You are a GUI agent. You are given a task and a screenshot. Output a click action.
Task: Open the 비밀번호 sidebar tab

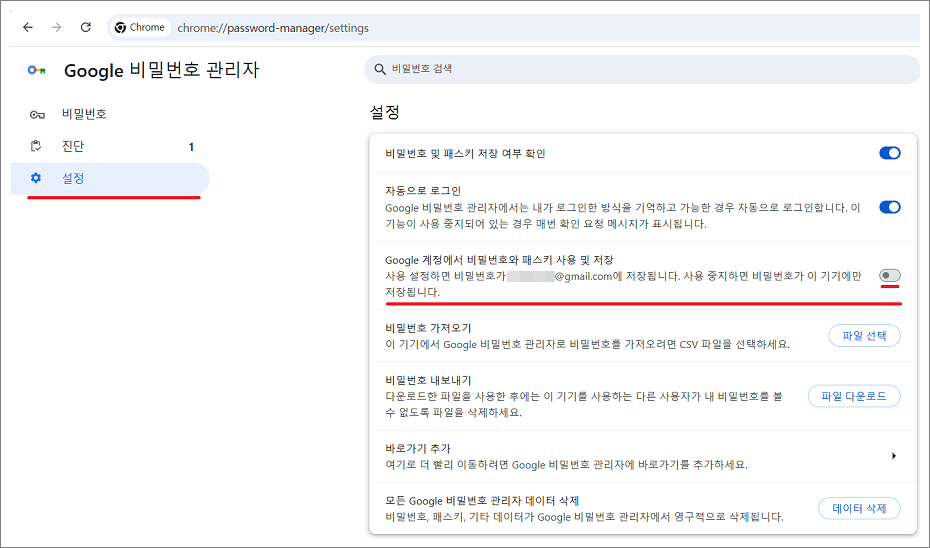coord(110,114)
